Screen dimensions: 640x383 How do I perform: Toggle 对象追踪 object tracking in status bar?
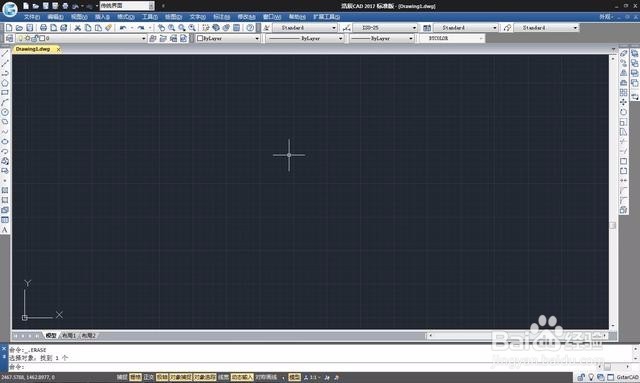205,377
